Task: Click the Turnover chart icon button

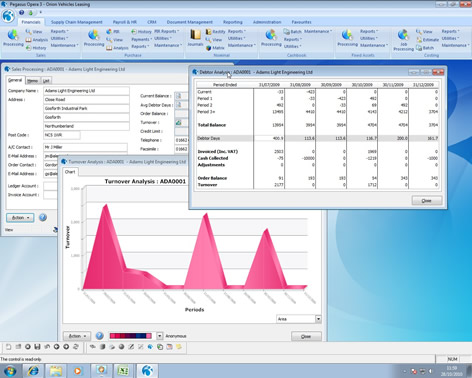Action: point(179,123)
